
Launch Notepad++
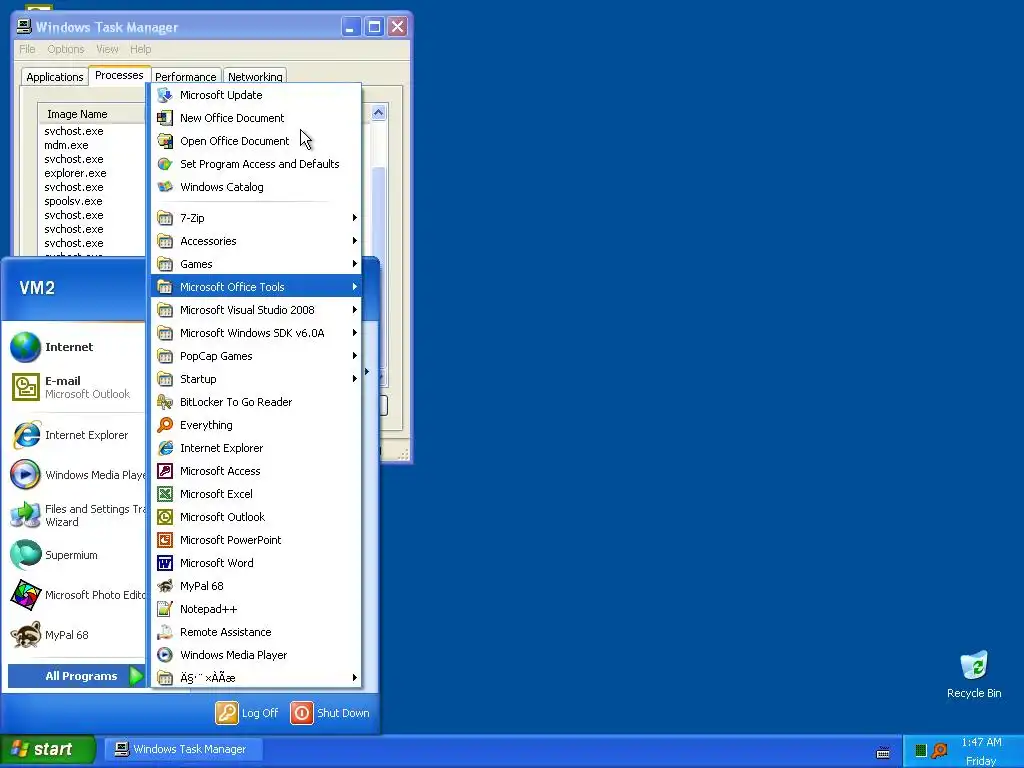click(255, 609)
